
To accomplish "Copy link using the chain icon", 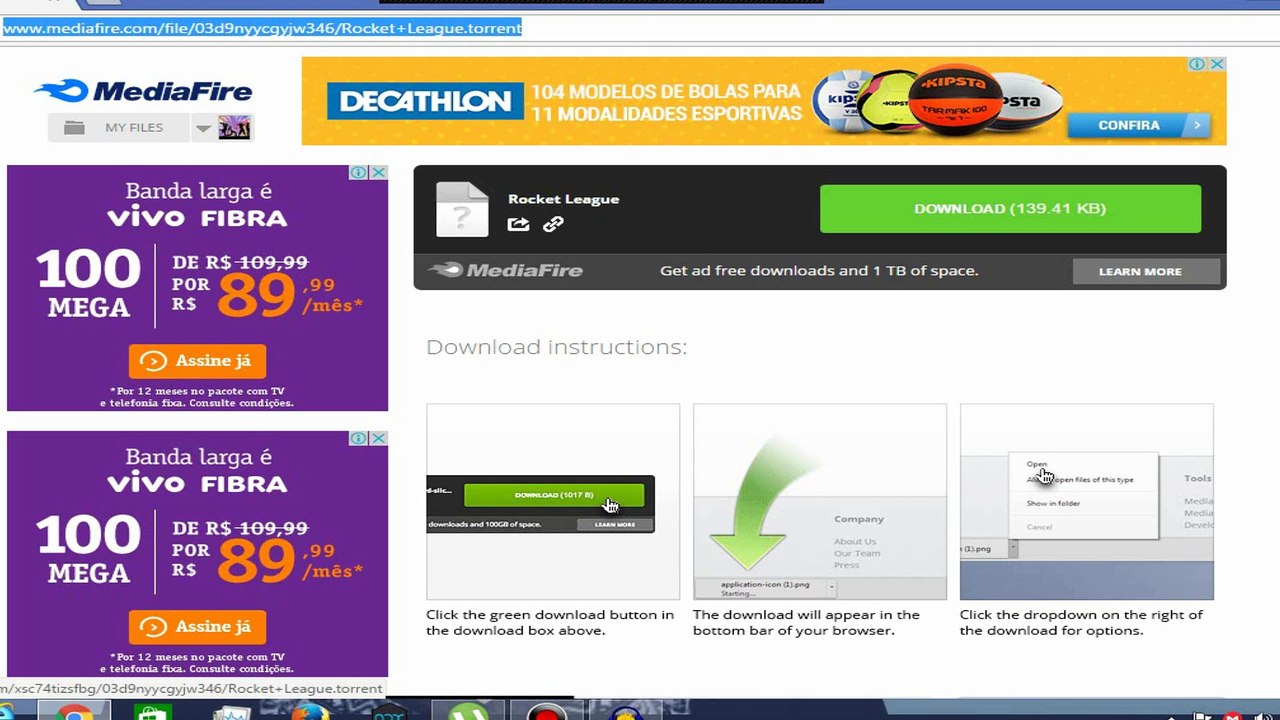I will click(x=553, y=224).
